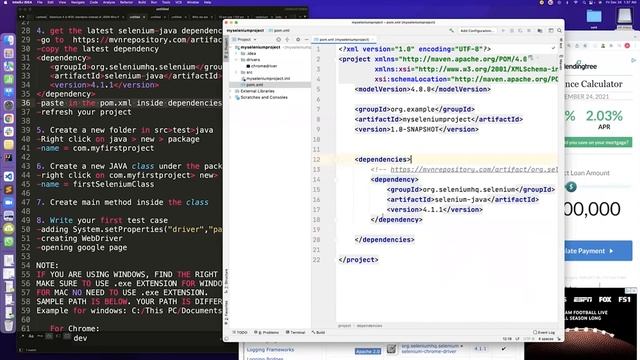Click line 41 in the text editor
The image size is (640, 360).
click(95, 148)
